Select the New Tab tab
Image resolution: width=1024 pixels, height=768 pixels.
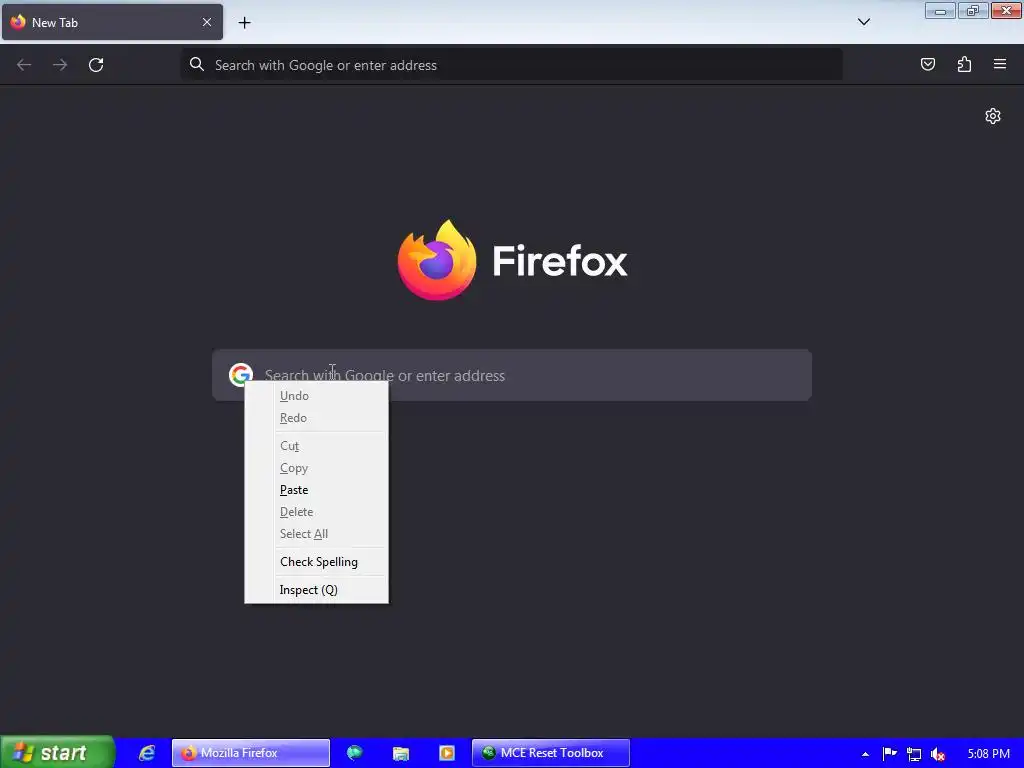[112, 22]
